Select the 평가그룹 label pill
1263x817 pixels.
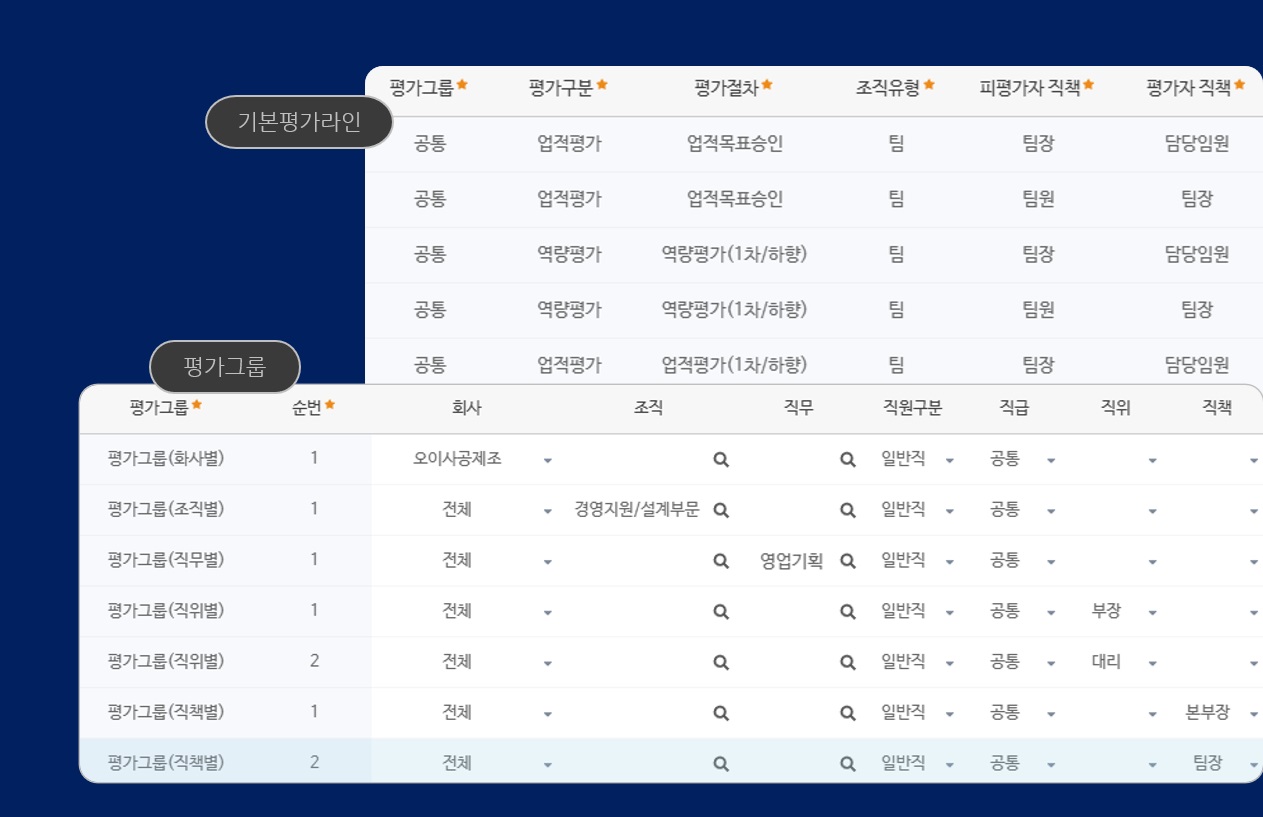[224, 367]
